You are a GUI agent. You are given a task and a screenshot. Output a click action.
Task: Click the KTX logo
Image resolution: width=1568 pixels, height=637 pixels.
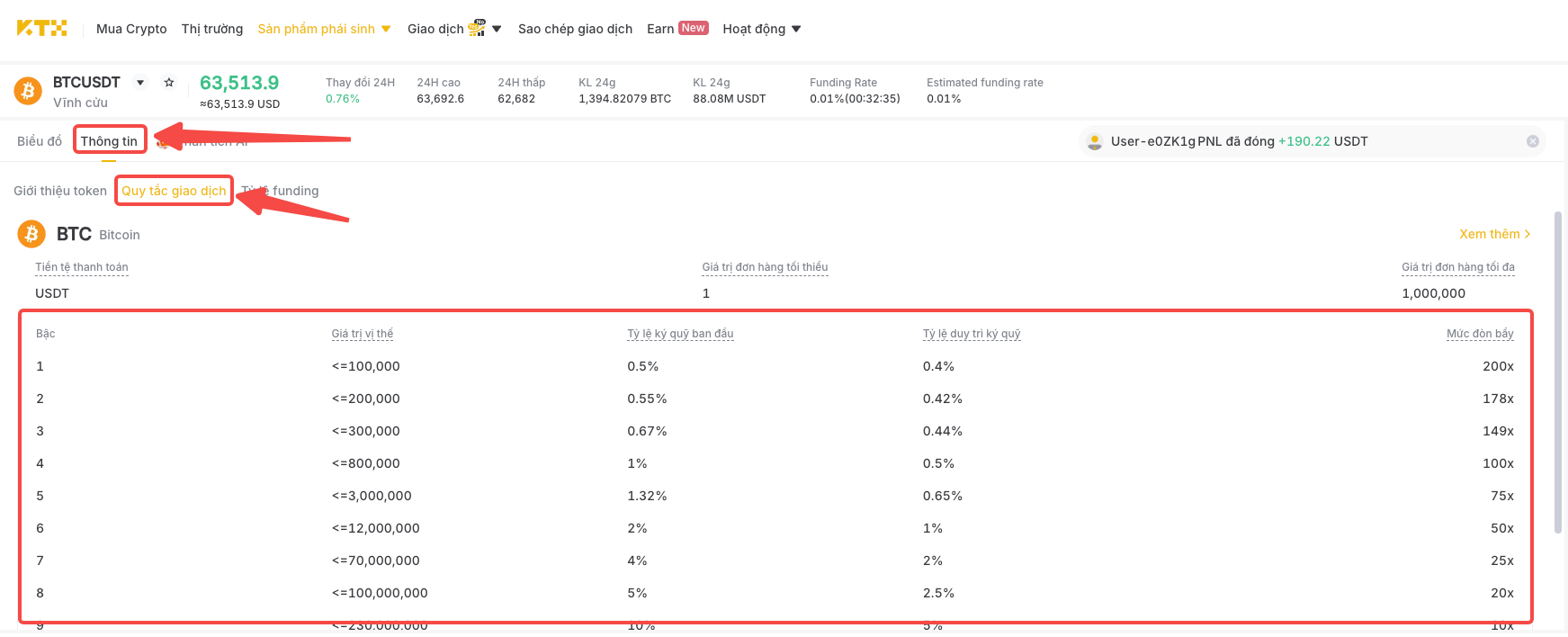(41, 28)
